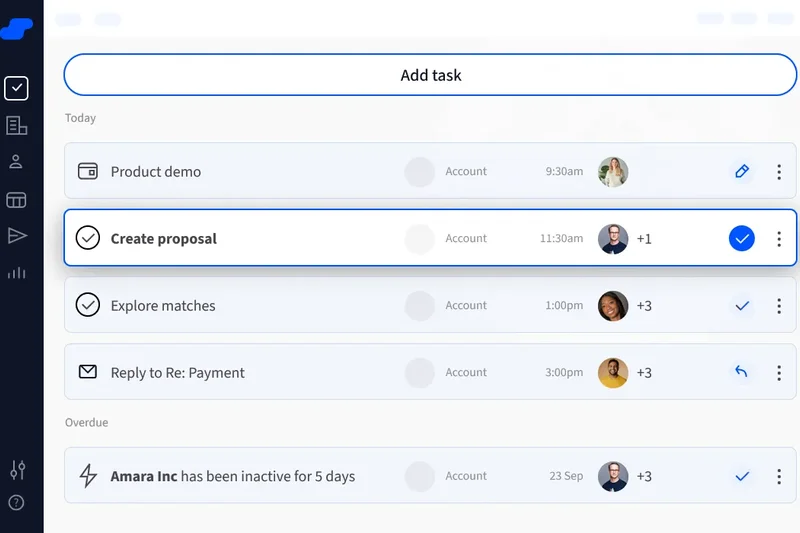Open the Contacts person icon in sidebar
Image resolution: width=800 pixels, height=533 pixels.
[16, 162]
